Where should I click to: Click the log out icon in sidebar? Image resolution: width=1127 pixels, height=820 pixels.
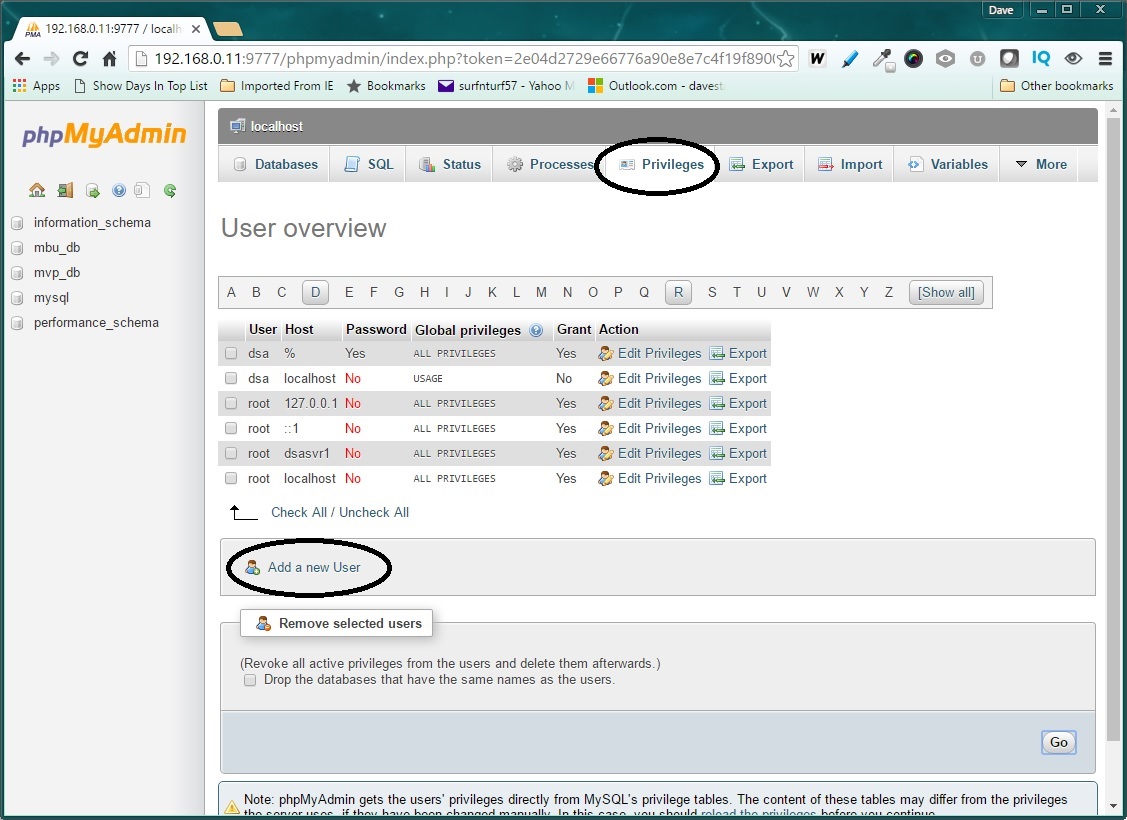(x=65, y=190)
